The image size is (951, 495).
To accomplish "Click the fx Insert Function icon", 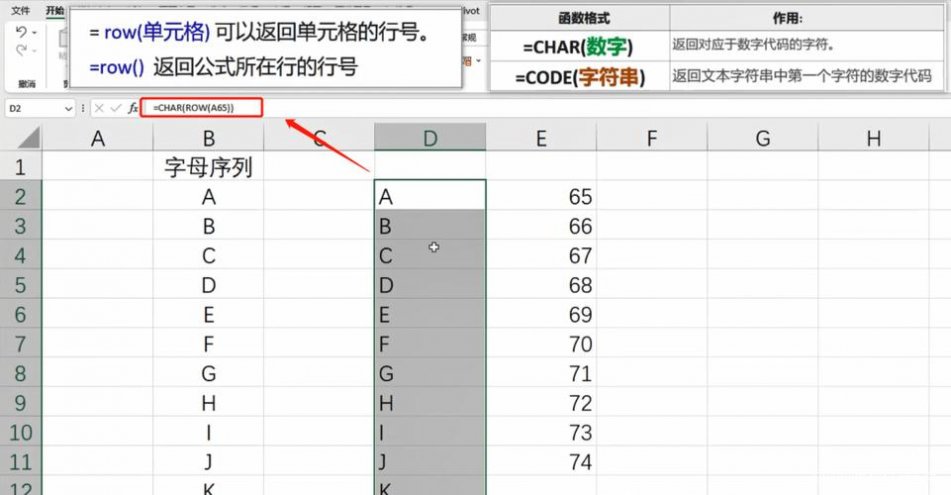I will point(133,108).
